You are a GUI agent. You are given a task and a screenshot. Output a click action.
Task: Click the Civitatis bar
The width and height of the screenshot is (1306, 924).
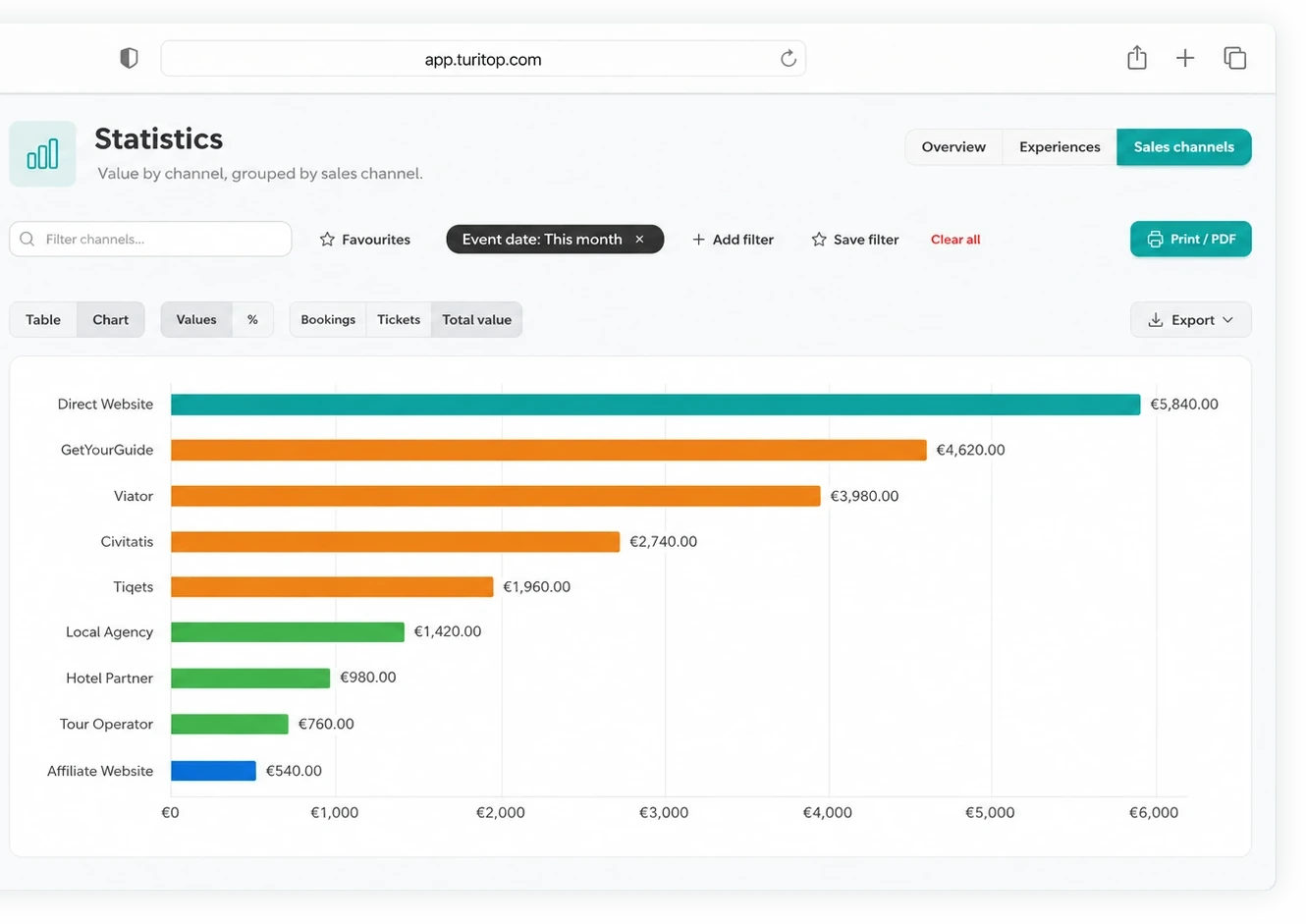(x=396, y=542)
